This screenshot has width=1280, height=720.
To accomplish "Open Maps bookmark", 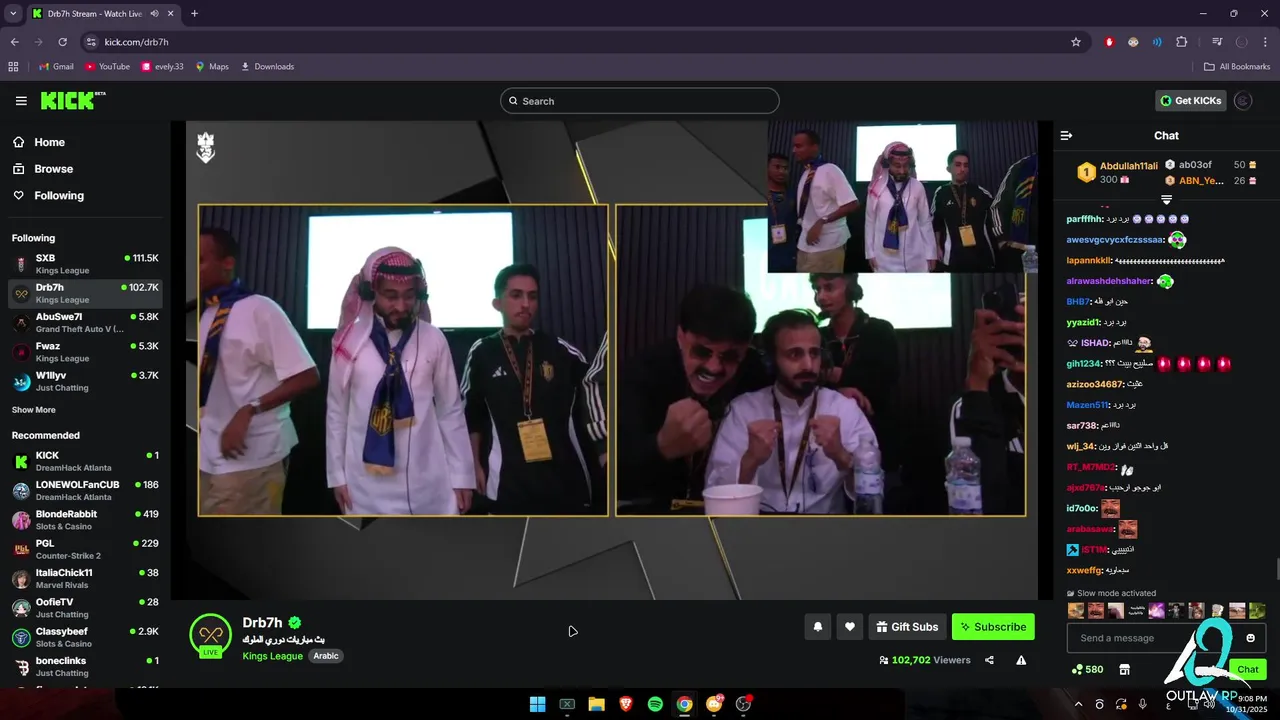I will click(x=212, y=67).
